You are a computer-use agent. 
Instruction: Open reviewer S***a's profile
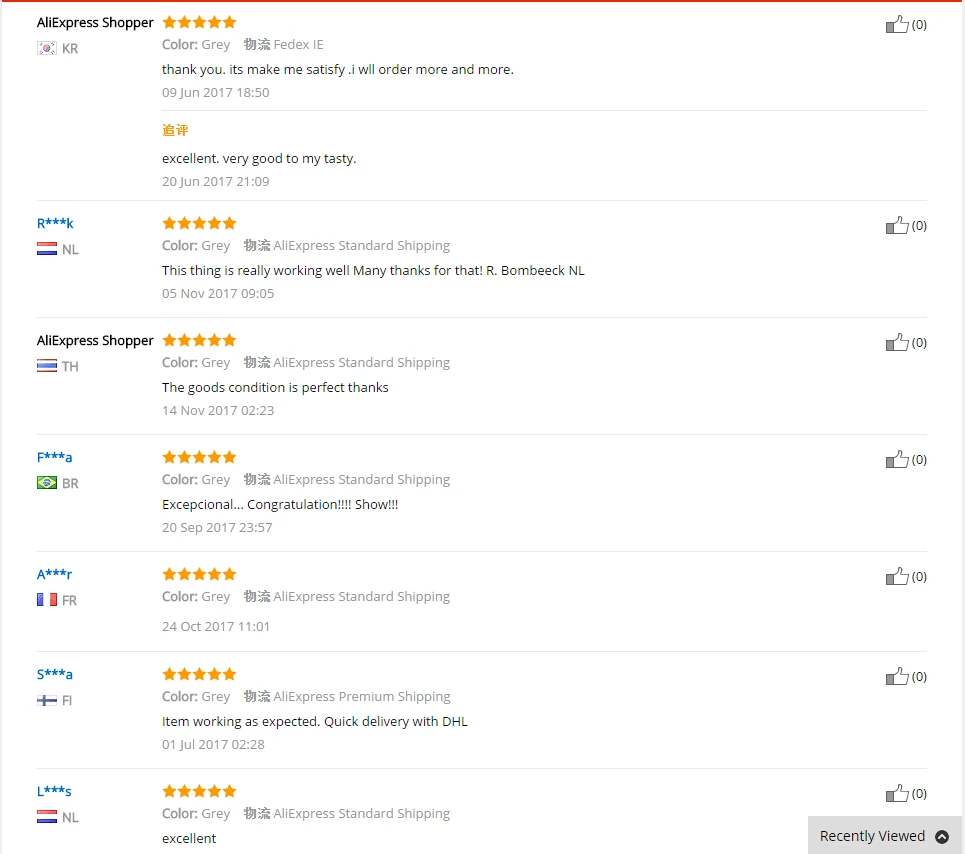tap(54, 674)
